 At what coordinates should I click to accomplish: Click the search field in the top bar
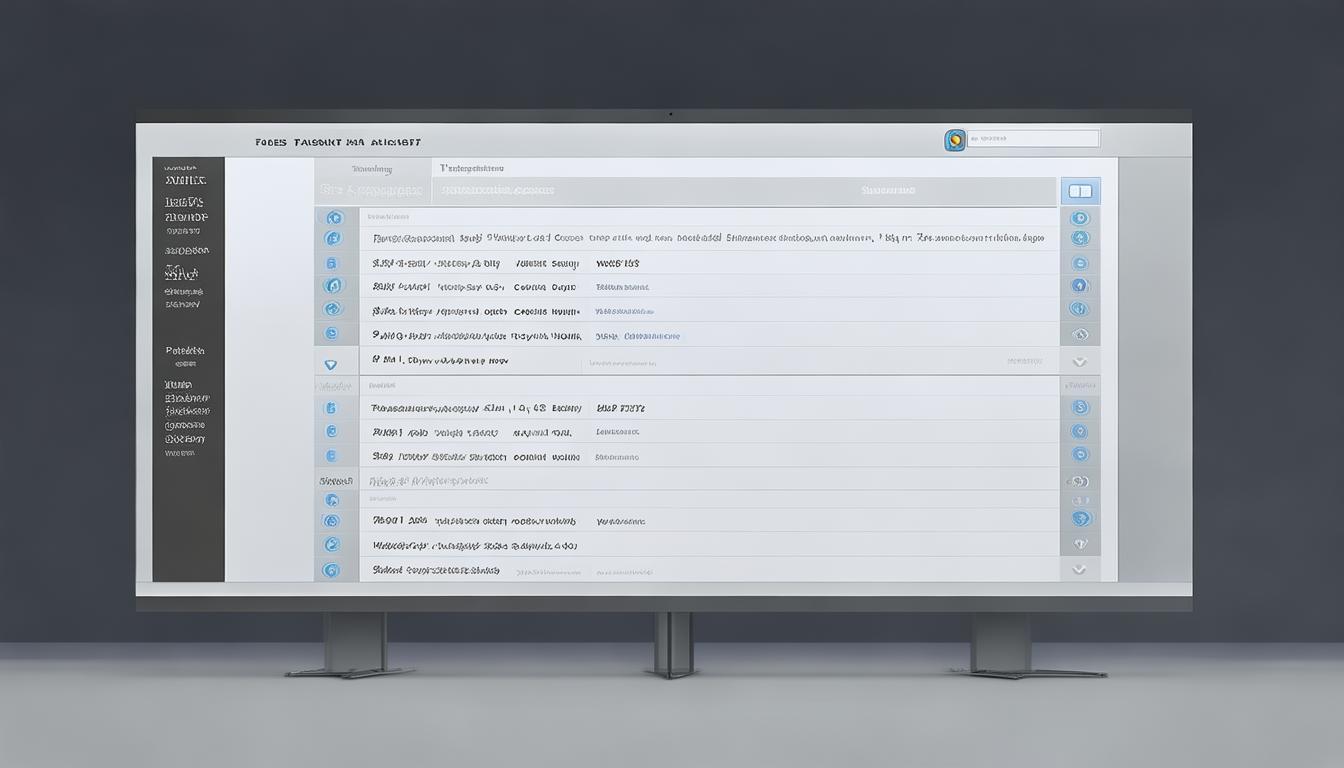pyautogui.click(x=1034, y=139)
